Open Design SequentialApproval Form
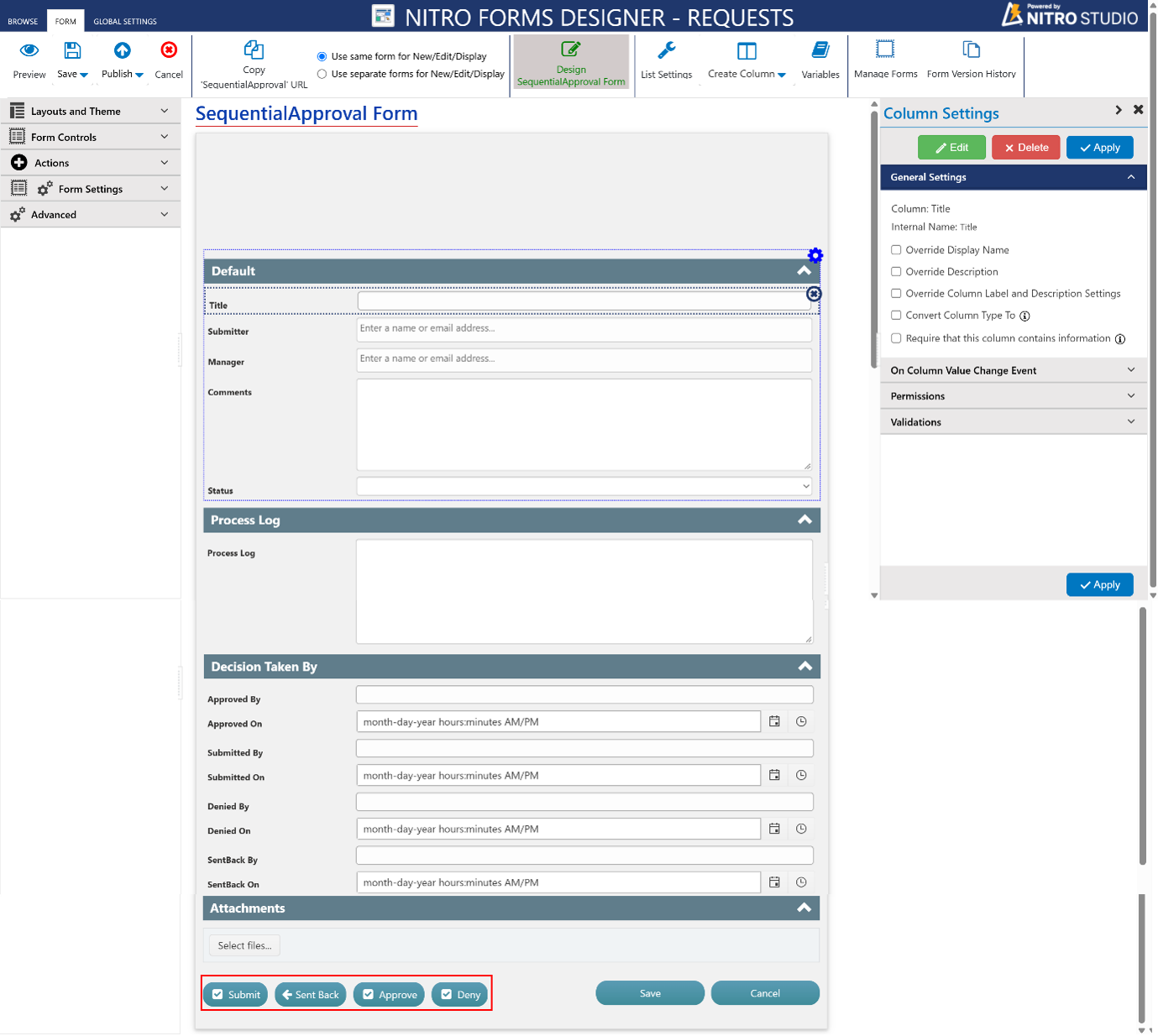Image resolution: width=1158 pixels, height=1036 pixels. (571, 63)
